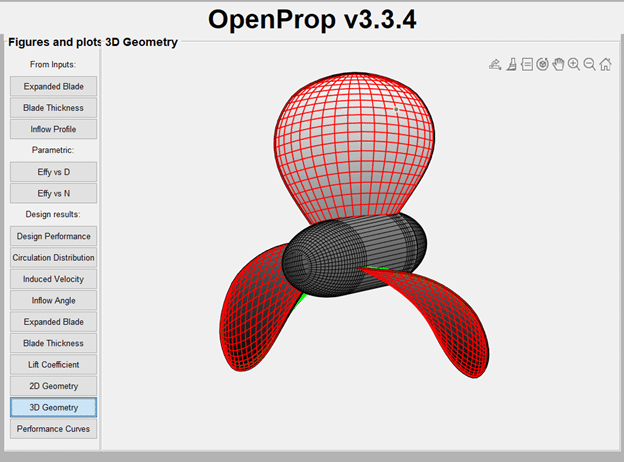
Task: Select the highlighted 3D Geometry button
Action: click(53, 407)
